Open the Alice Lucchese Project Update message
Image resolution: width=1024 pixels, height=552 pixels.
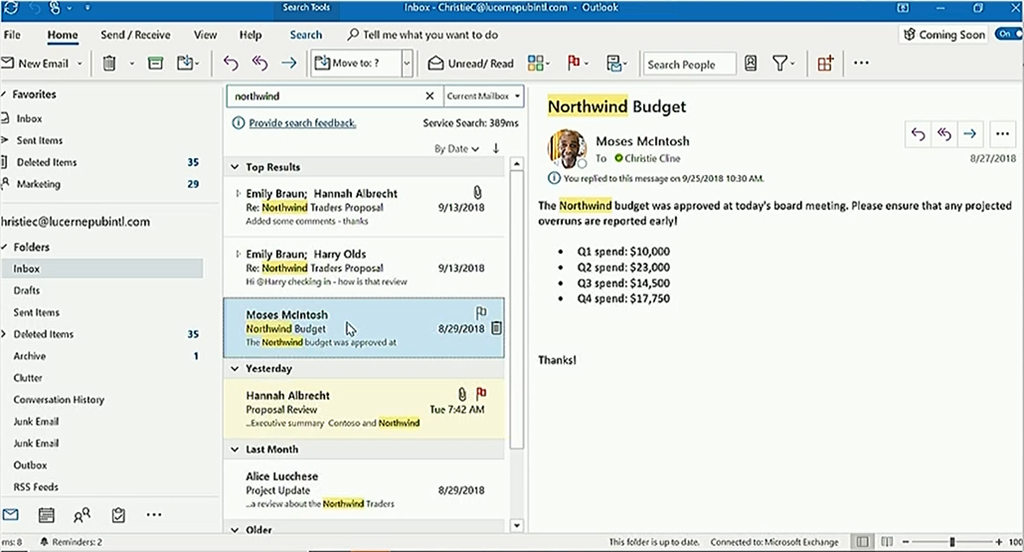[364, 489]
